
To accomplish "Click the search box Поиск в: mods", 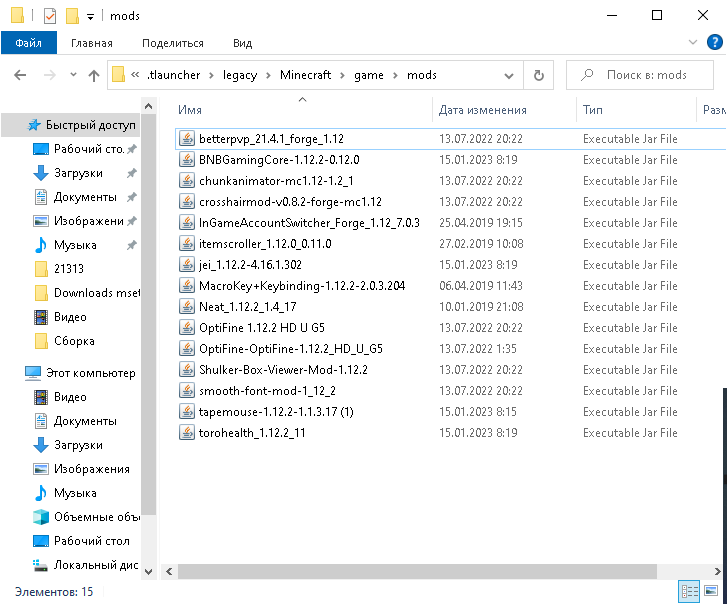I will click(640, 75).
